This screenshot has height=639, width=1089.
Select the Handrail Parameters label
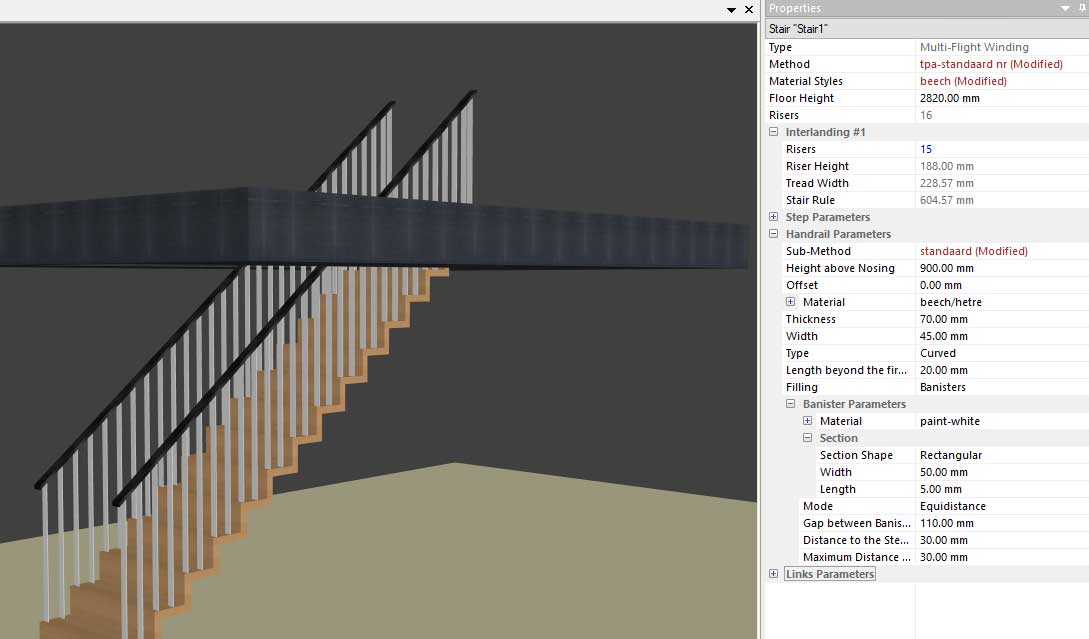click(x=838, y=234)
